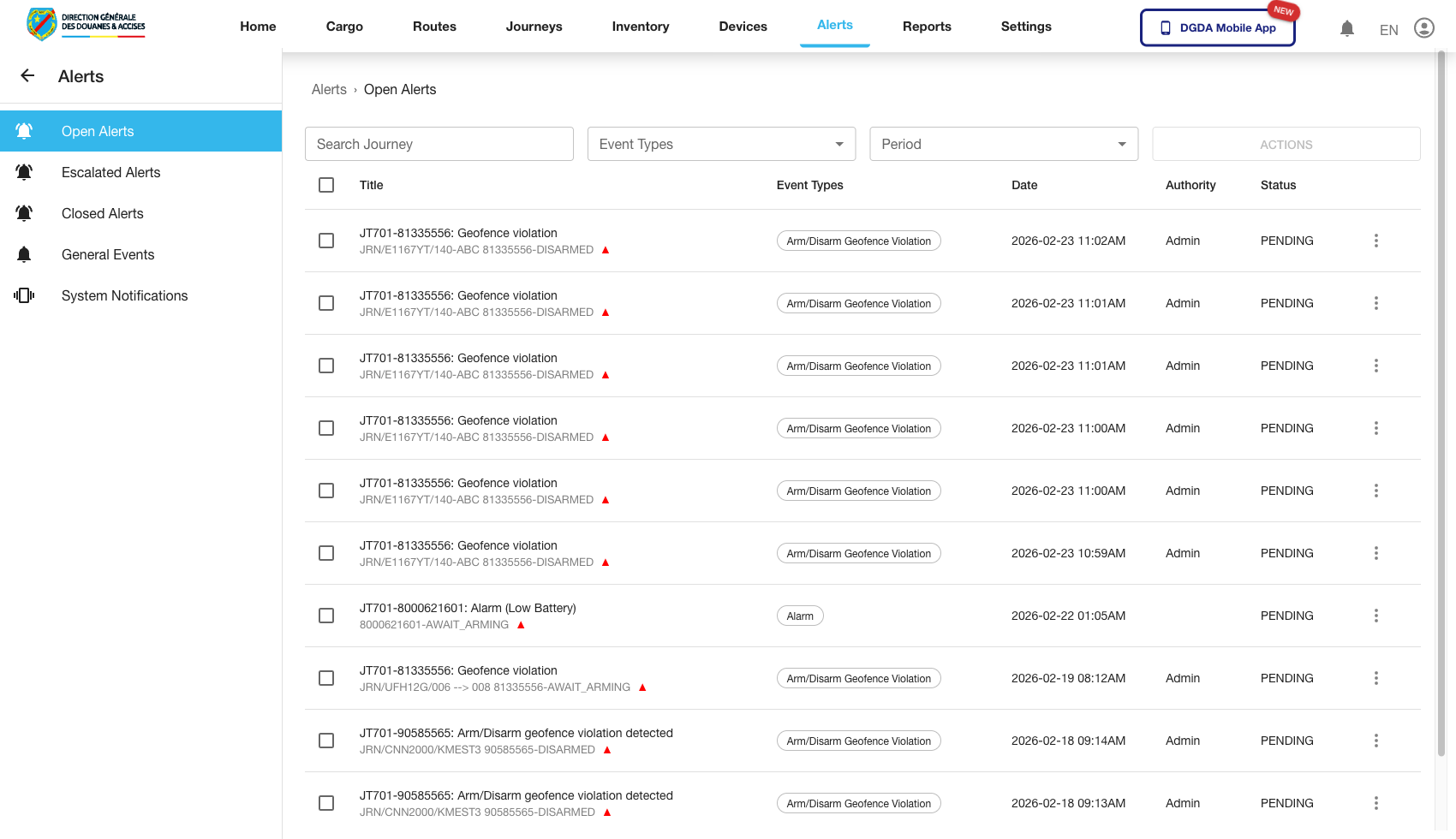Viewport: 1456px width, 839px height.
Task: Open the Period dropdown
Action: coord(1003,144)
